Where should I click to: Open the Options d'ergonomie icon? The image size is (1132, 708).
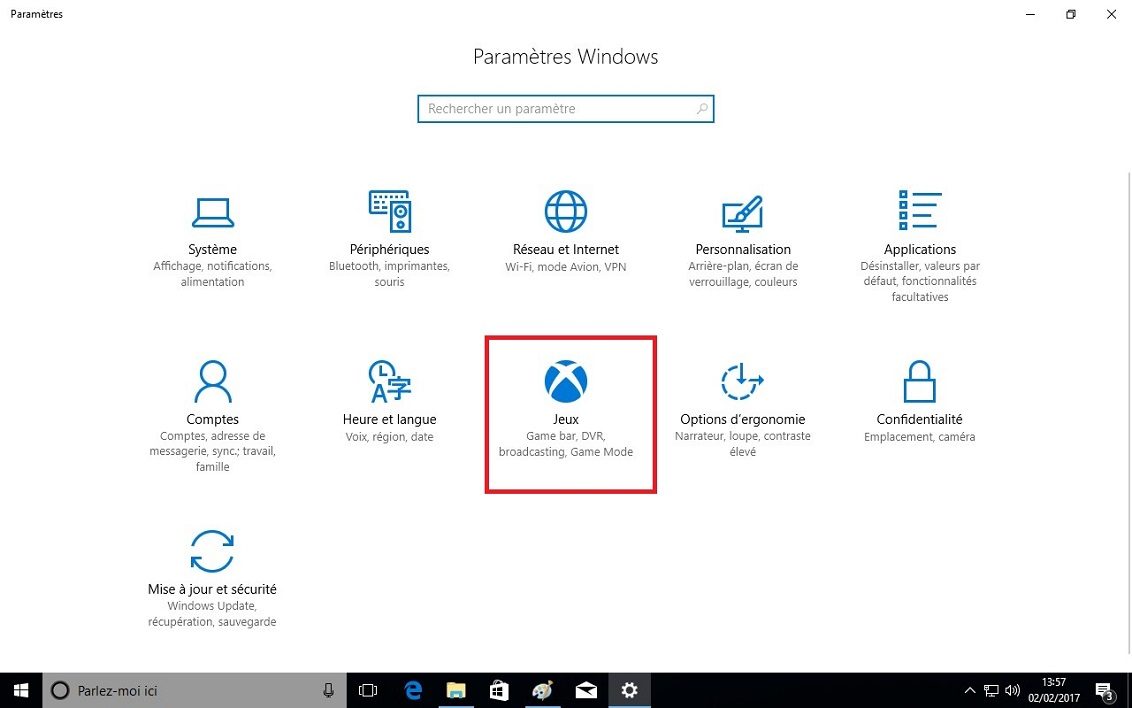point(742,381)
